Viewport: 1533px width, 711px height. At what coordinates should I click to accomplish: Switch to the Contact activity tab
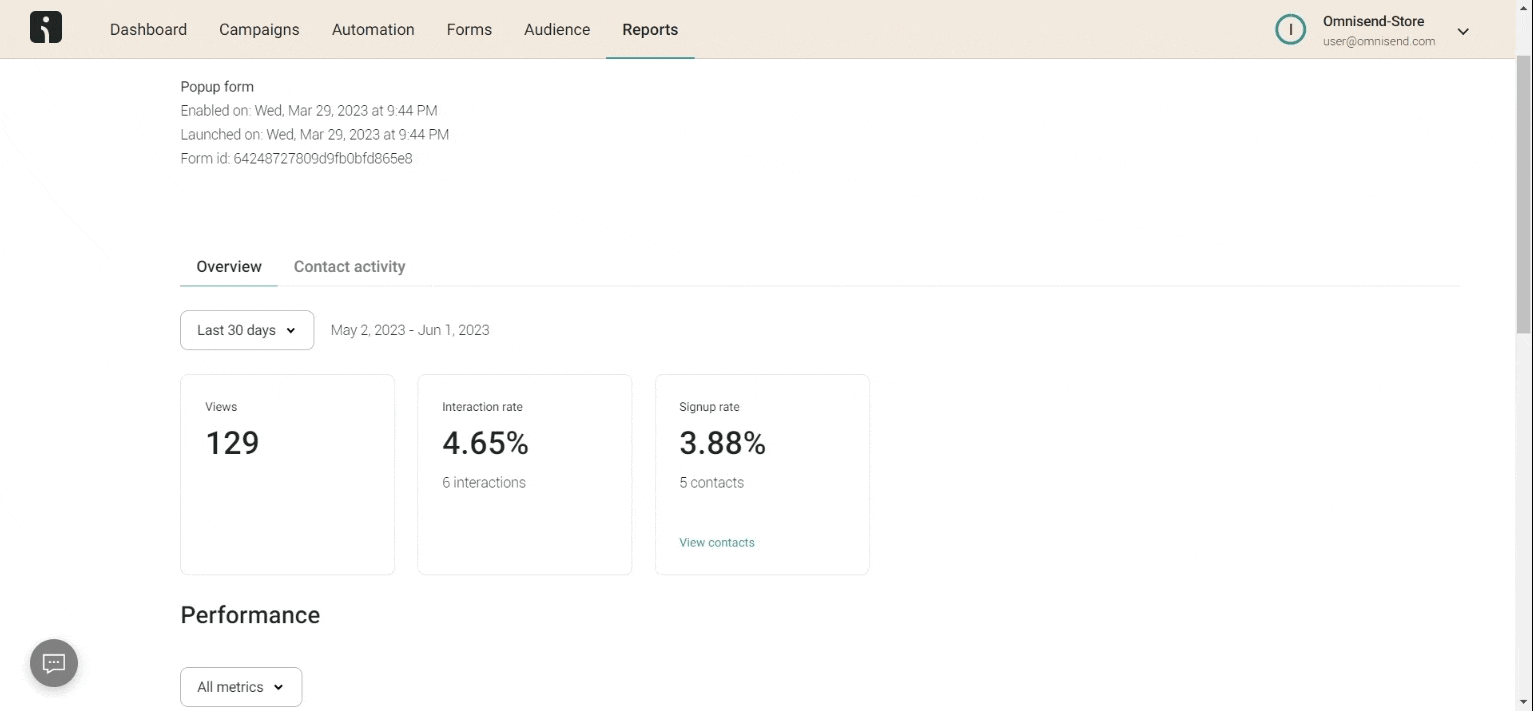349,267
